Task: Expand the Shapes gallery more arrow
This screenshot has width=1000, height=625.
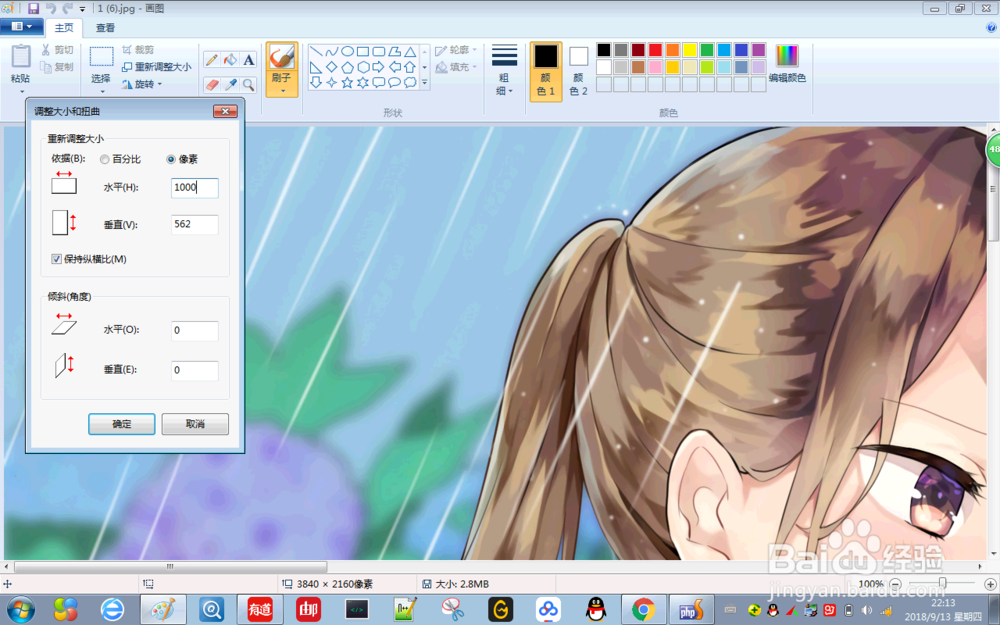Action: coord(425,83)
